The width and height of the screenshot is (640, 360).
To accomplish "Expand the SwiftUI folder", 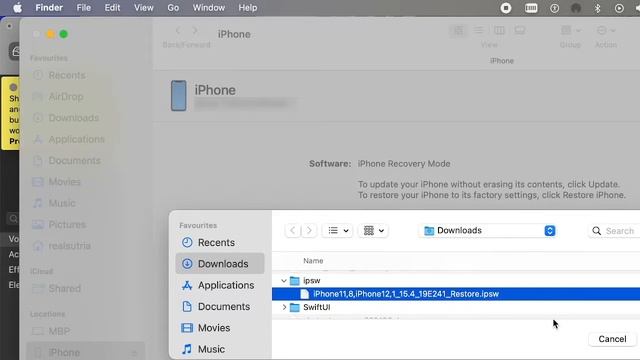I will click(284, 307).
